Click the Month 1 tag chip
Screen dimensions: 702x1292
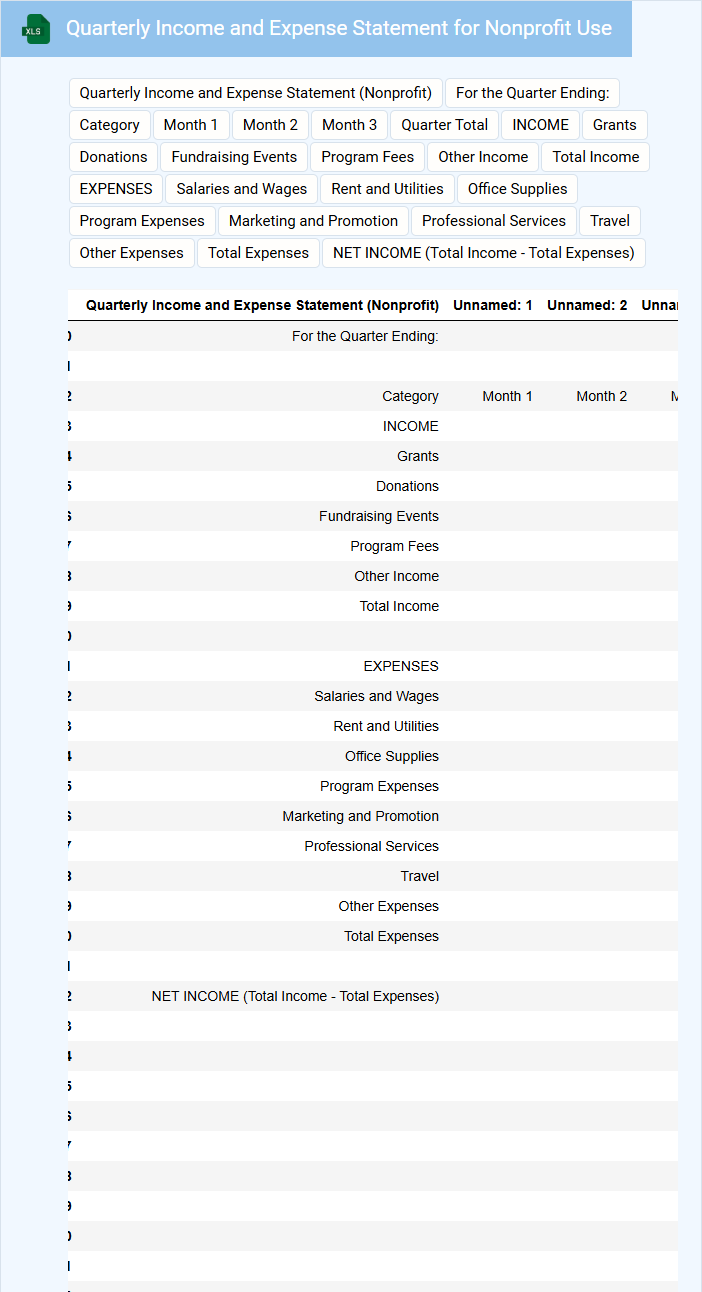click(x=191, y=125)
